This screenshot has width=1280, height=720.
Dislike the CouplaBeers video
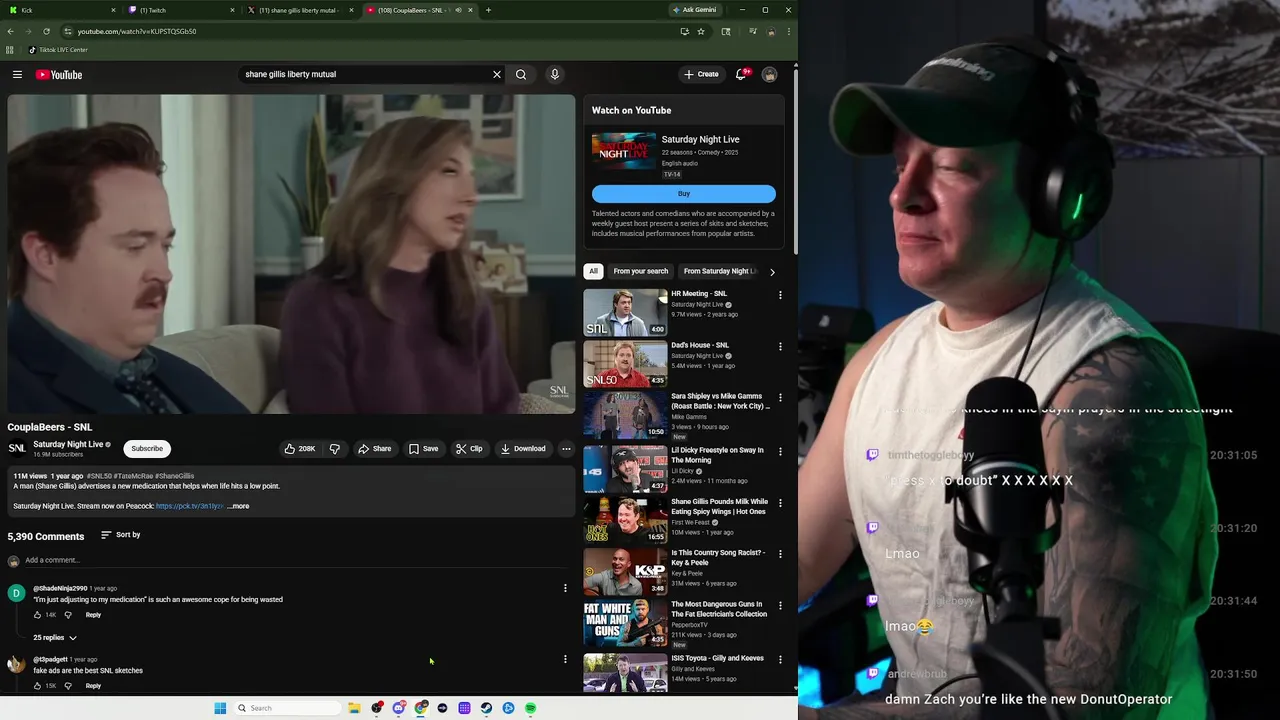coord(335,449)
